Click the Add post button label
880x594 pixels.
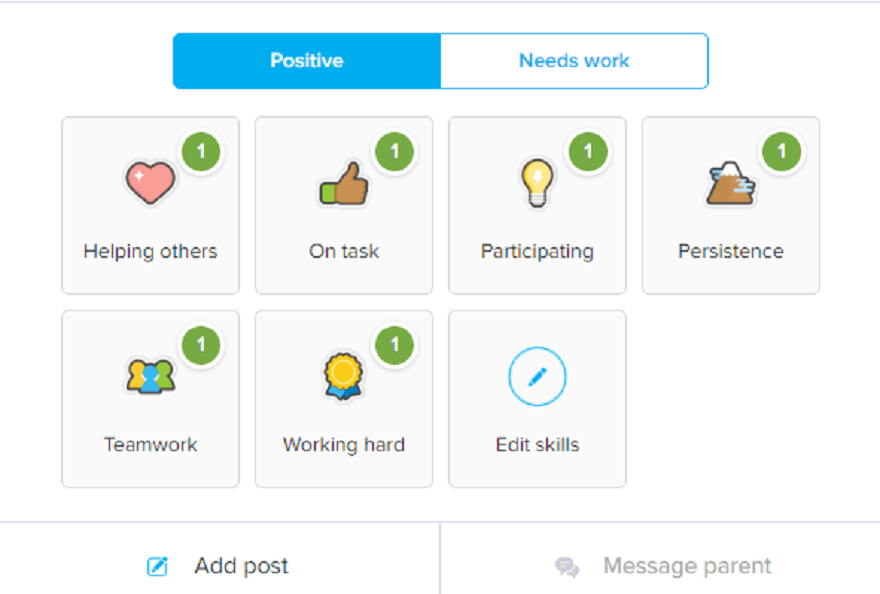tap(241, 566)
